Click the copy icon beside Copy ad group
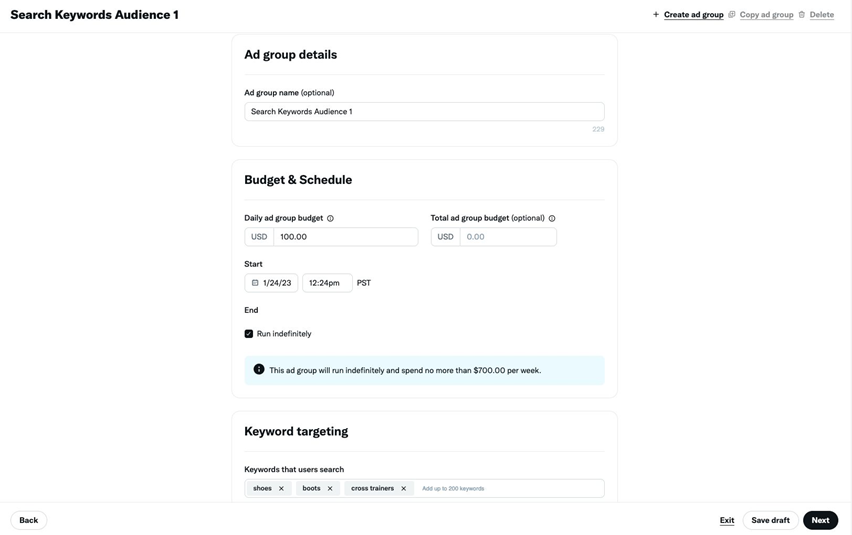 (x=732, y=15)
